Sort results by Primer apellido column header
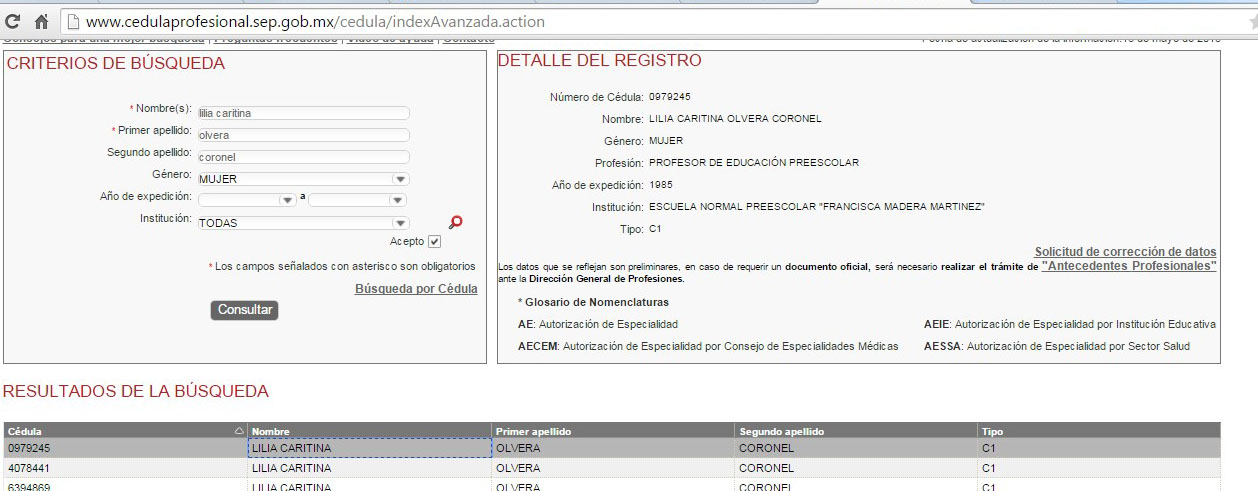 click(x=533, y=431)
